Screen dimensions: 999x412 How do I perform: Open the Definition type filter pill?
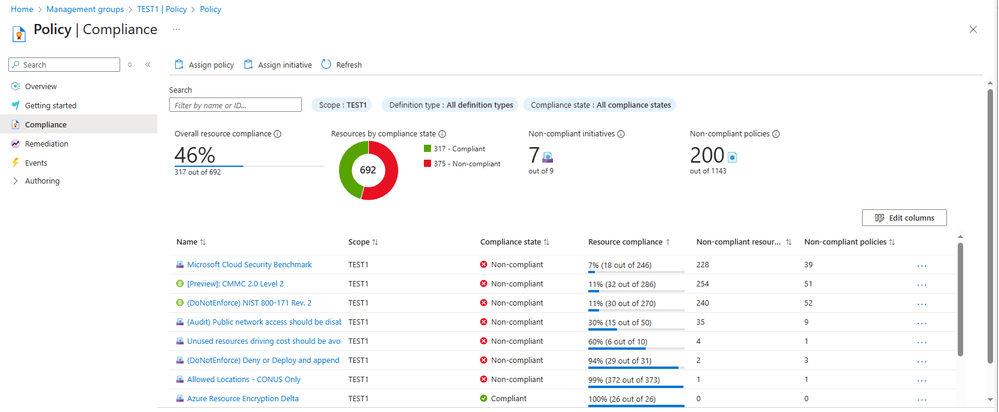[450, 105]
